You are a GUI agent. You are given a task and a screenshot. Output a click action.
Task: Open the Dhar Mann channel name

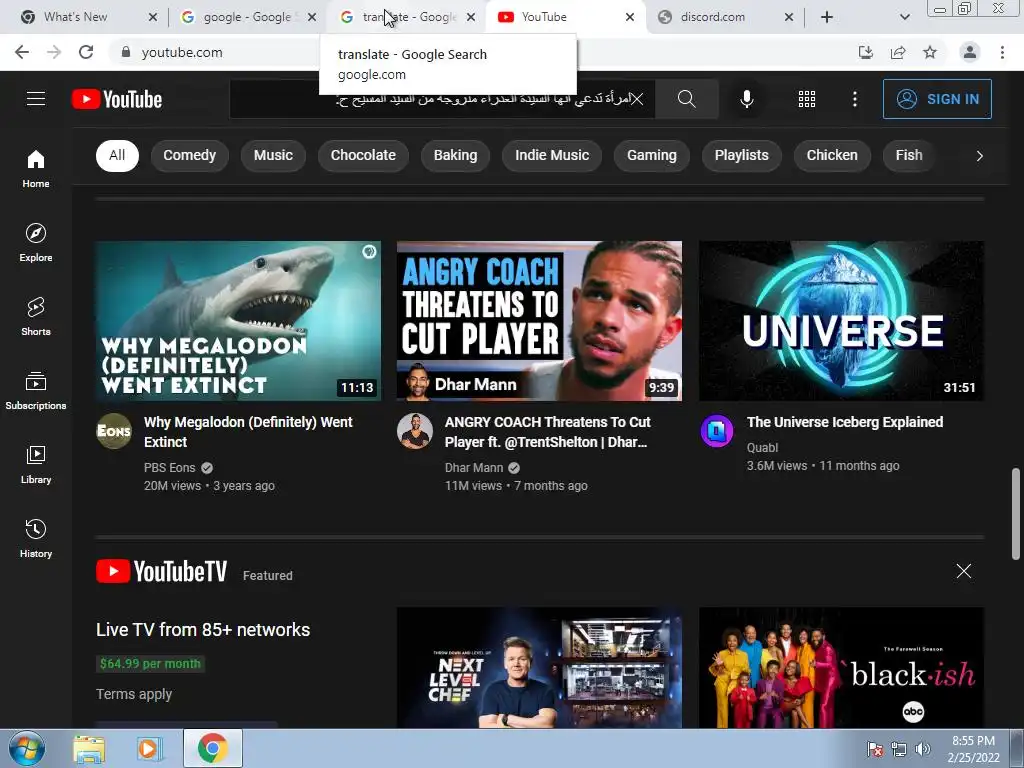(474, 468)
